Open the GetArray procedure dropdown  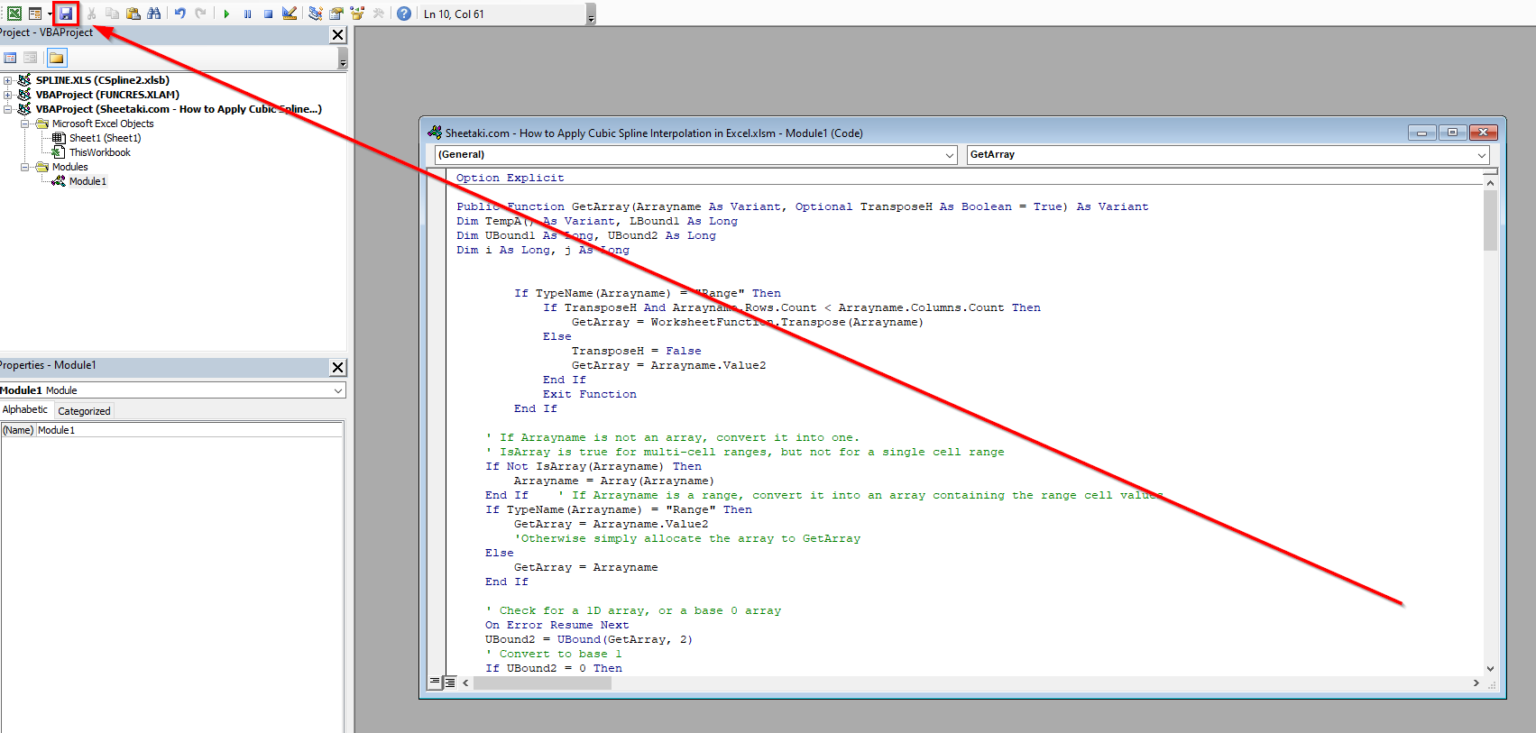pos(1482,155)
